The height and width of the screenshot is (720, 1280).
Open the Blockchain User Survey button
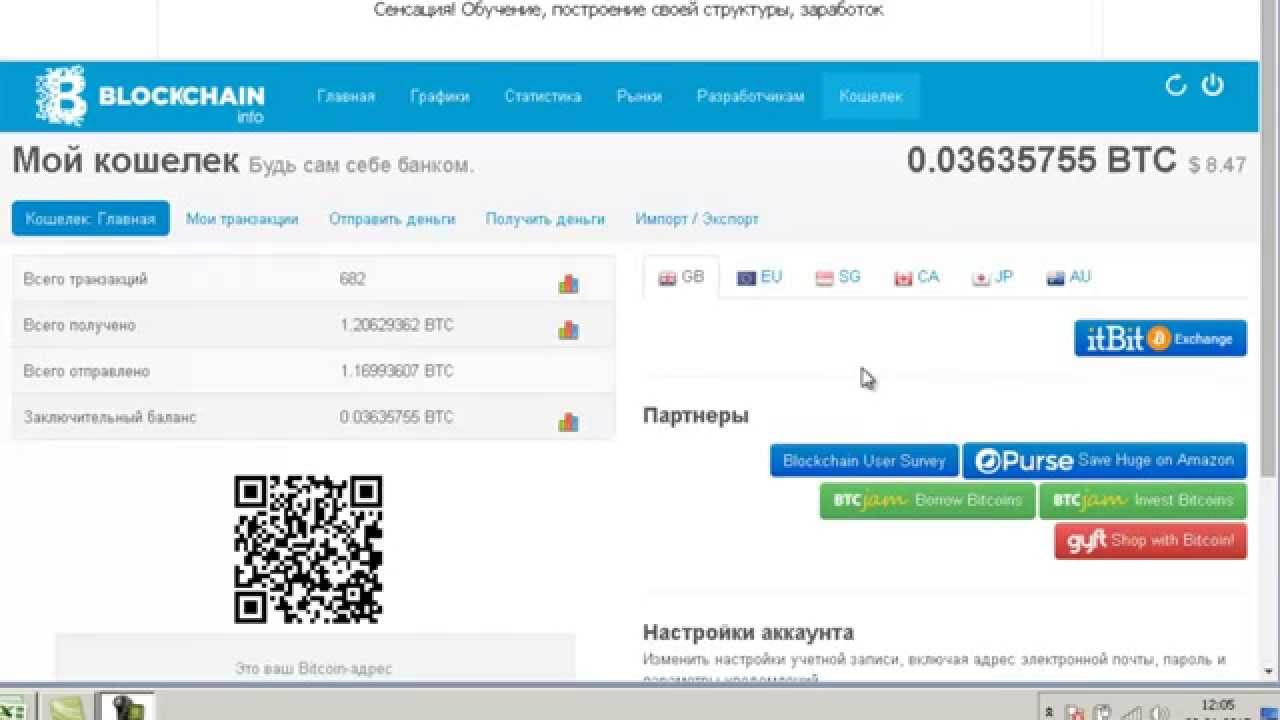[864, 461]
